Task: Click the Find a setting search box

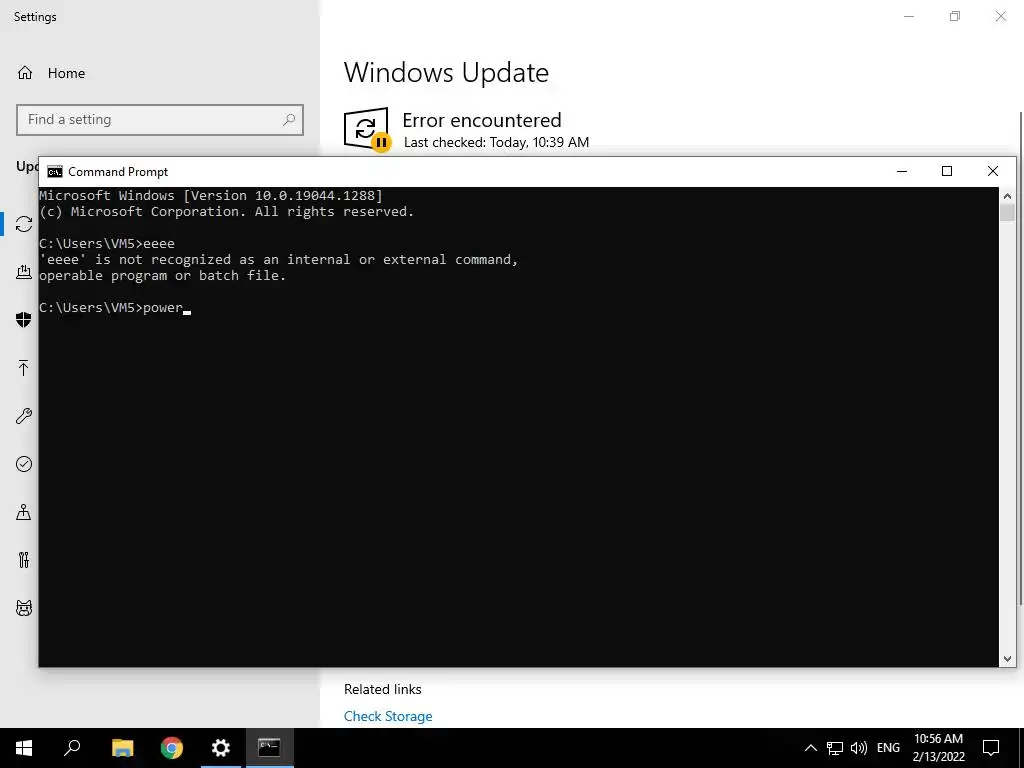Action: point(160,120)
